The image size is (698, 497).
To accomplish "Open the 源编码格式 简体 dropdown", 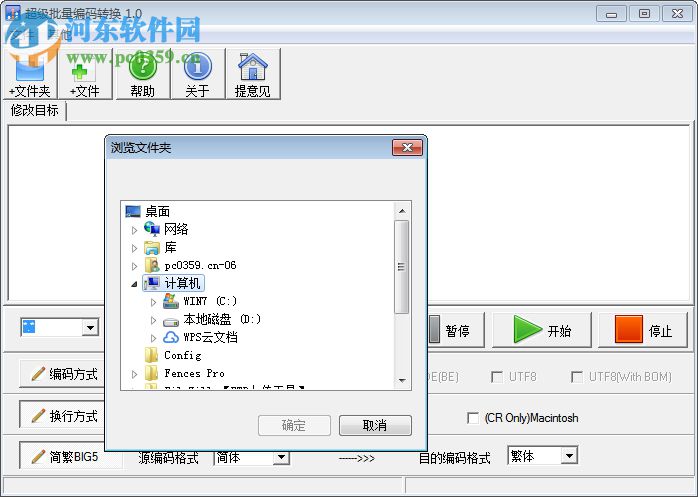I will (x=281, y=457).
